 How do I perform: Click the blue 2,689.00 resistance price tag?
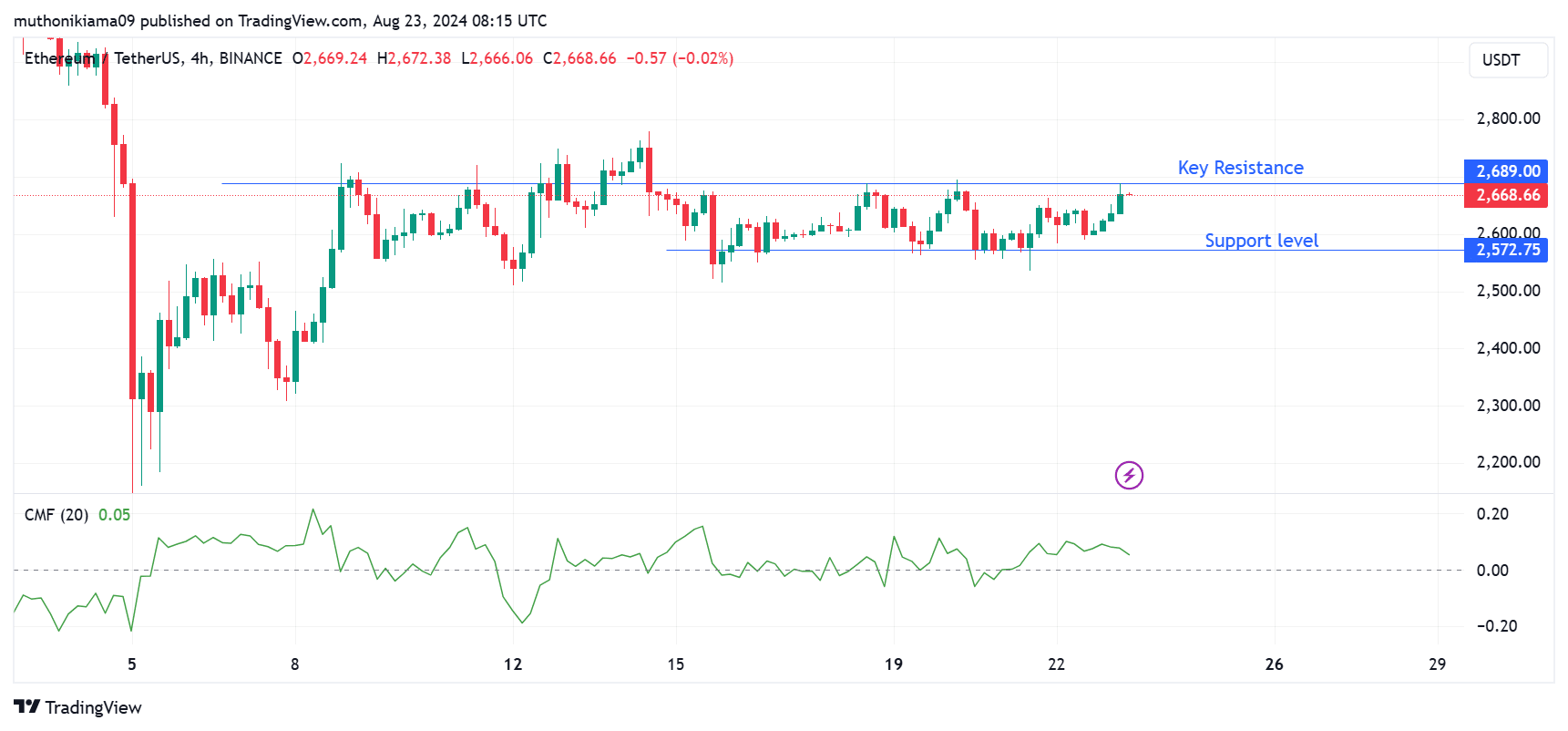pyautogui.click(x=1507, y=171)
